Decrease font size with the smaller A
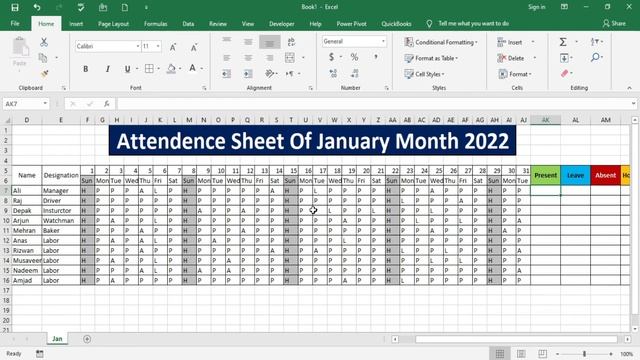This screenshot has width=640, height=360. tap(193, 47)
